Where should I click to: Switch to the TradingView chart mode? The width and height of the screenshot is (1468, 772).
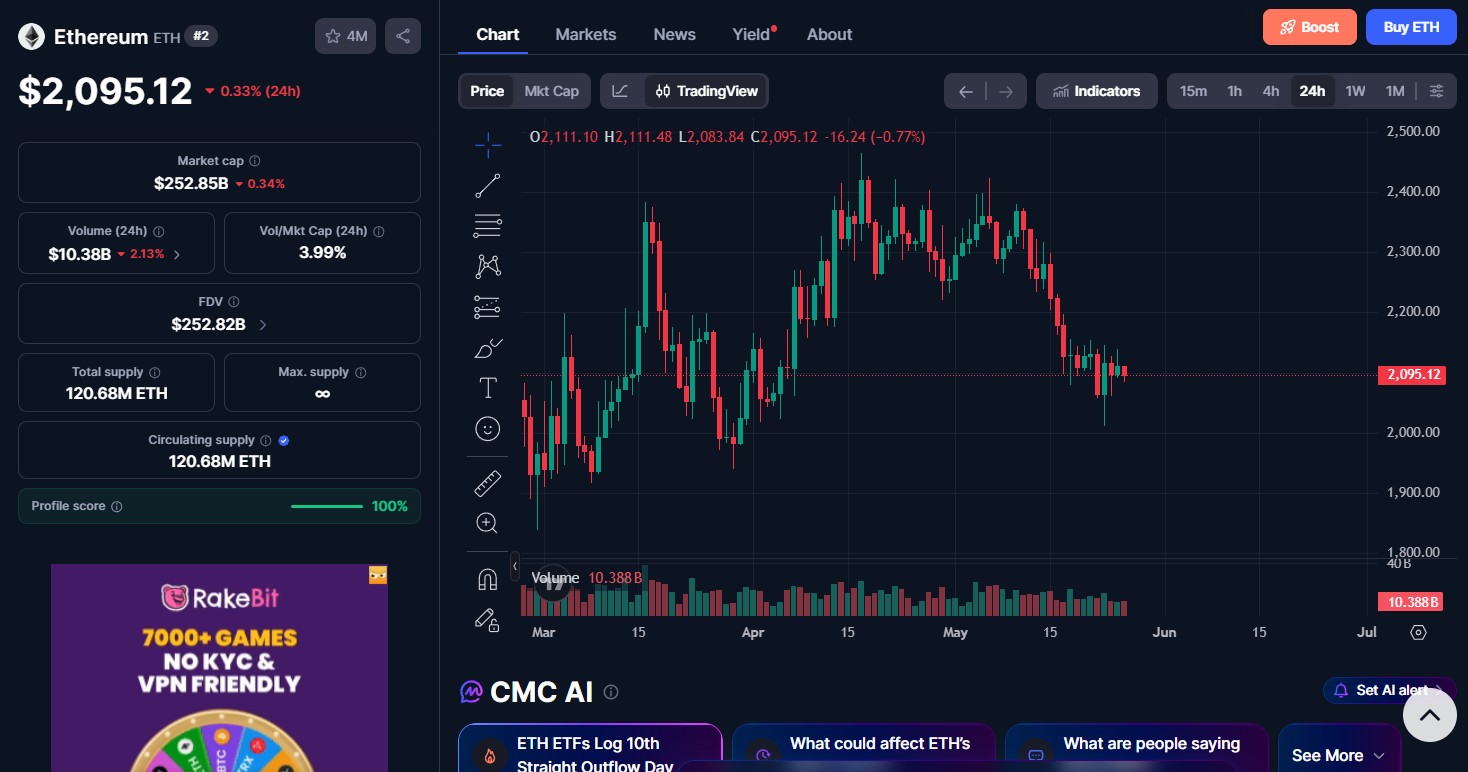pyautogui.click(x=707, y=91)
